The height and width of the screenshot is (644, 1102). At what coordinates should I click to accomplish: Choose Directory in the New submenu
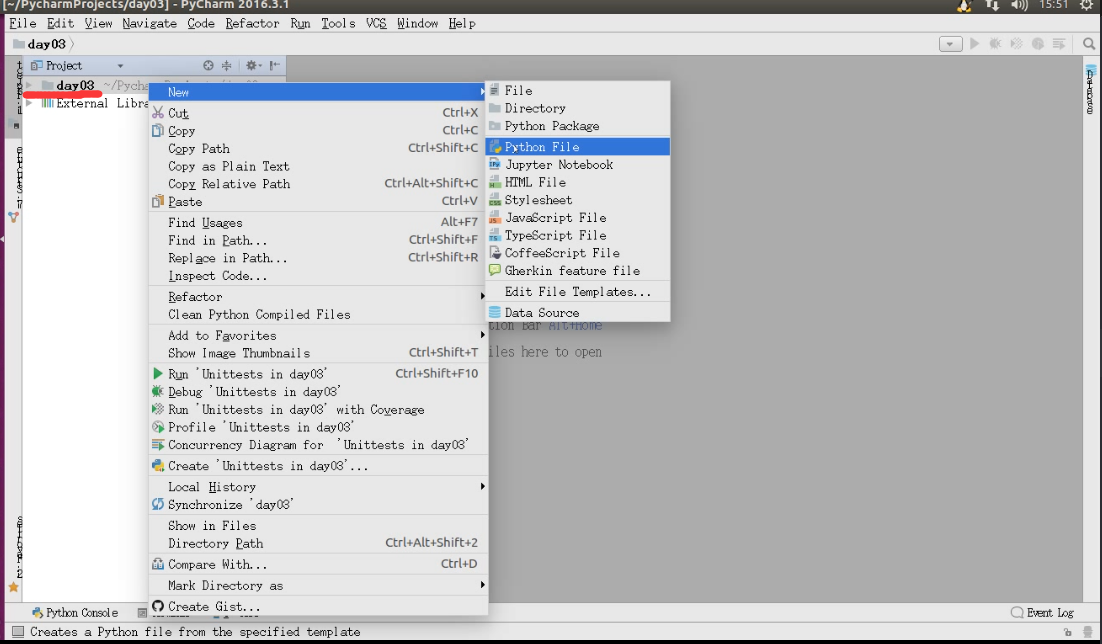577,108
